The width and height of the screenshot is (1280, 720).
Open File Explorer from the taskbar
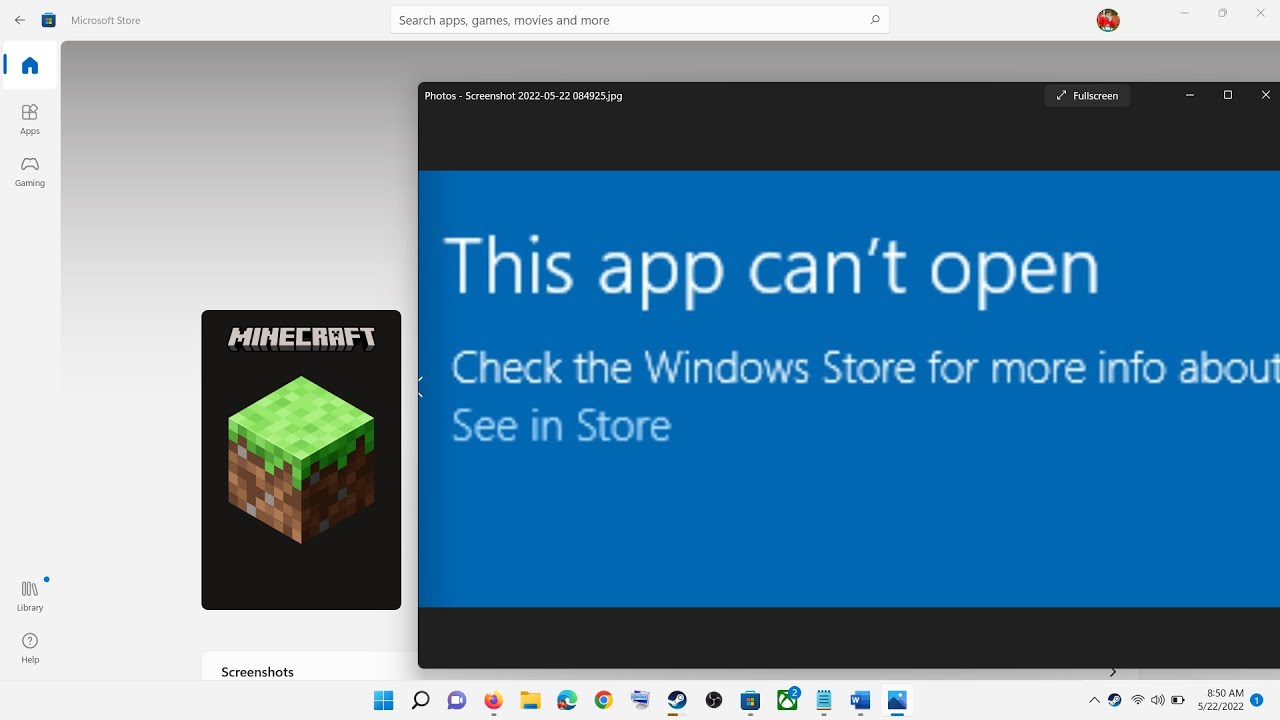point(530,700)
